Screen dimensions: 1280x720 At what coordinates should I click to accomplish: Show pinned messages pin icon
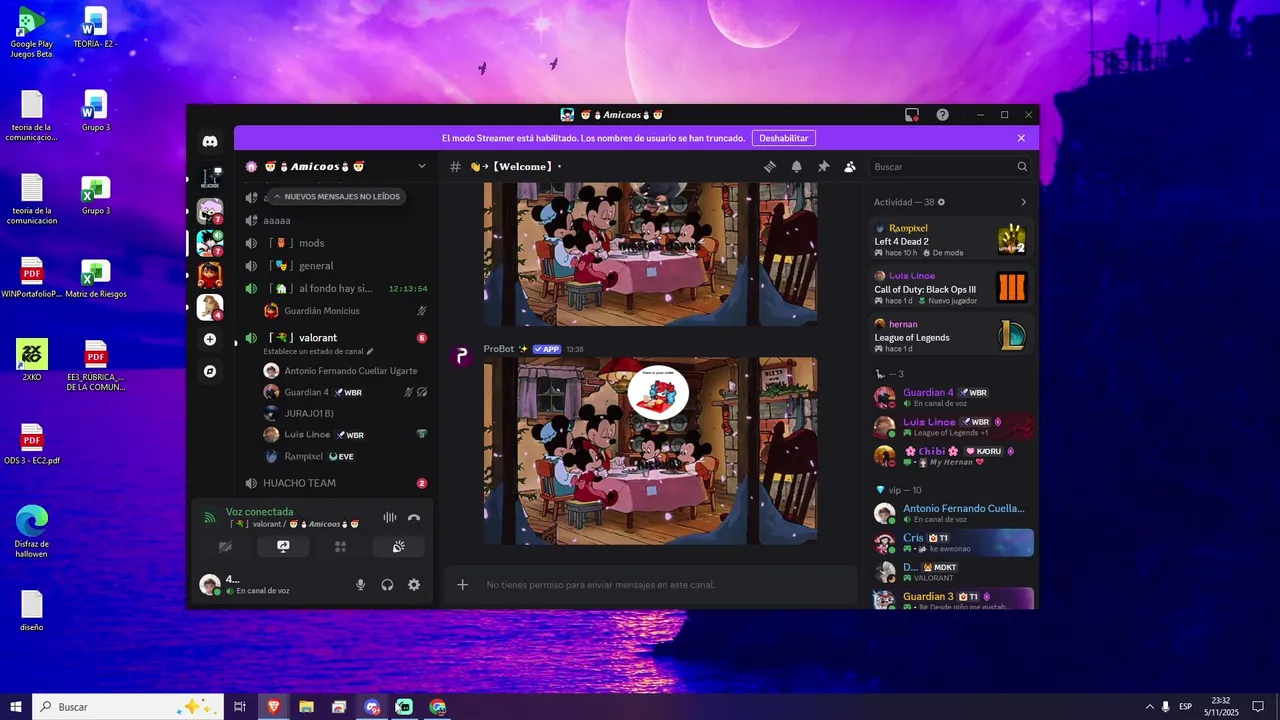(823, 167)
